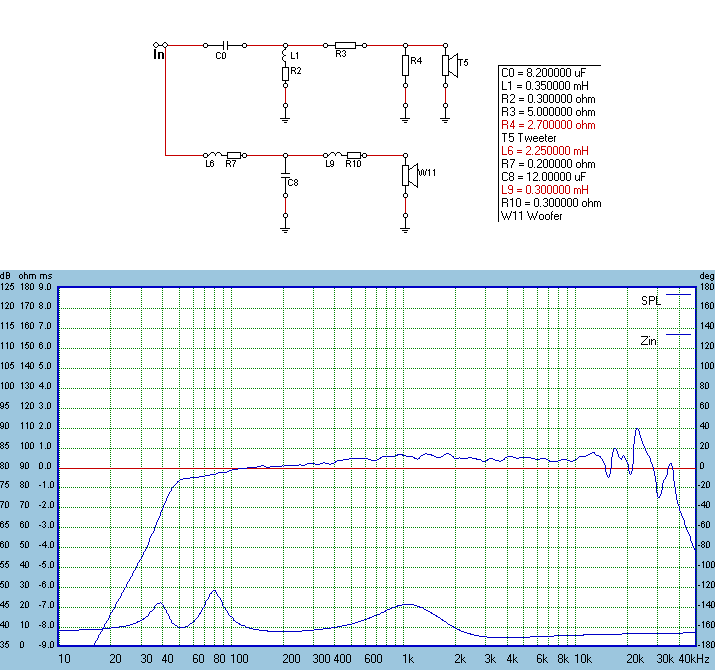Select the R4 shunt resistor symbol
Image resolution: width=715 pixels, height=670 pixels.
coord(405,65)
